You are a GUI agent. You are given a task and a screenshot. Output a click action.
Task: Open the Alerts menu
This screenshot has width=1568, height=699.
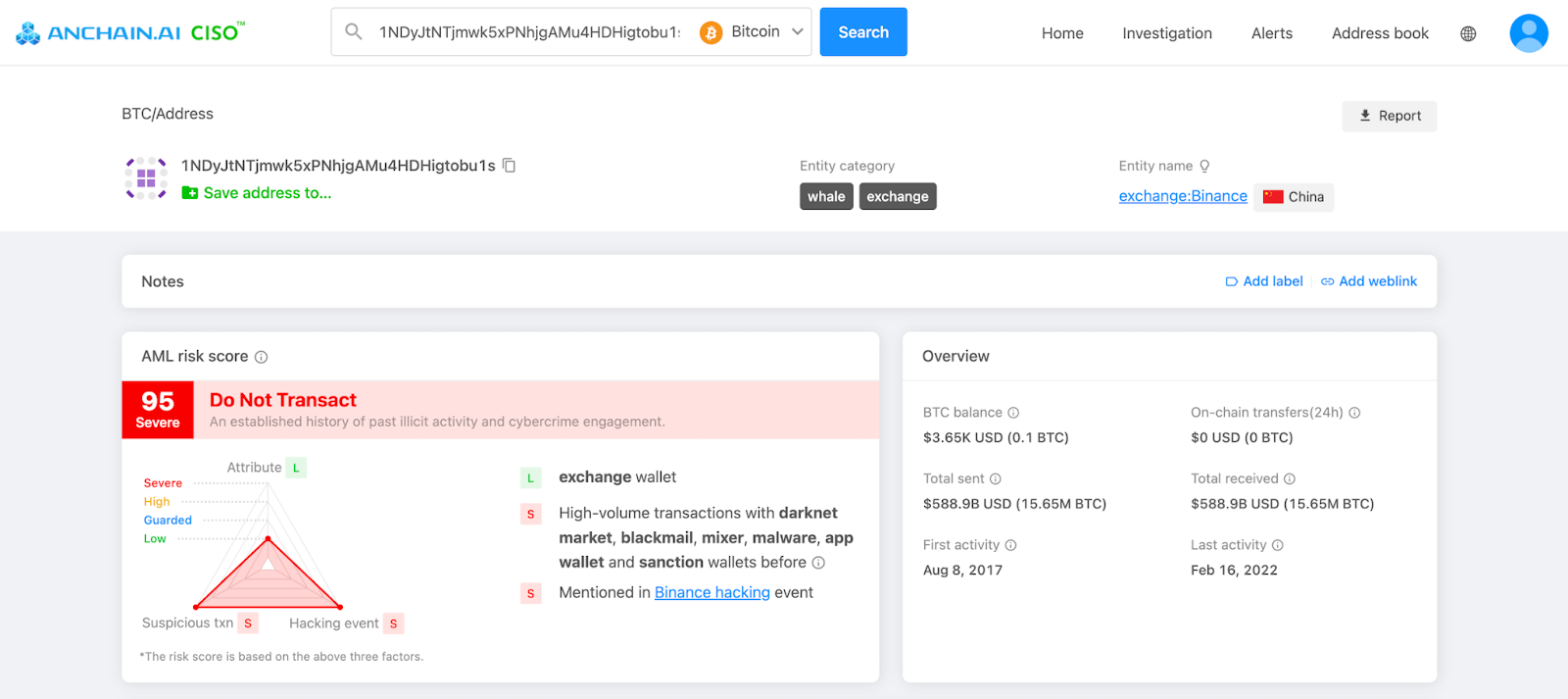1272,33
